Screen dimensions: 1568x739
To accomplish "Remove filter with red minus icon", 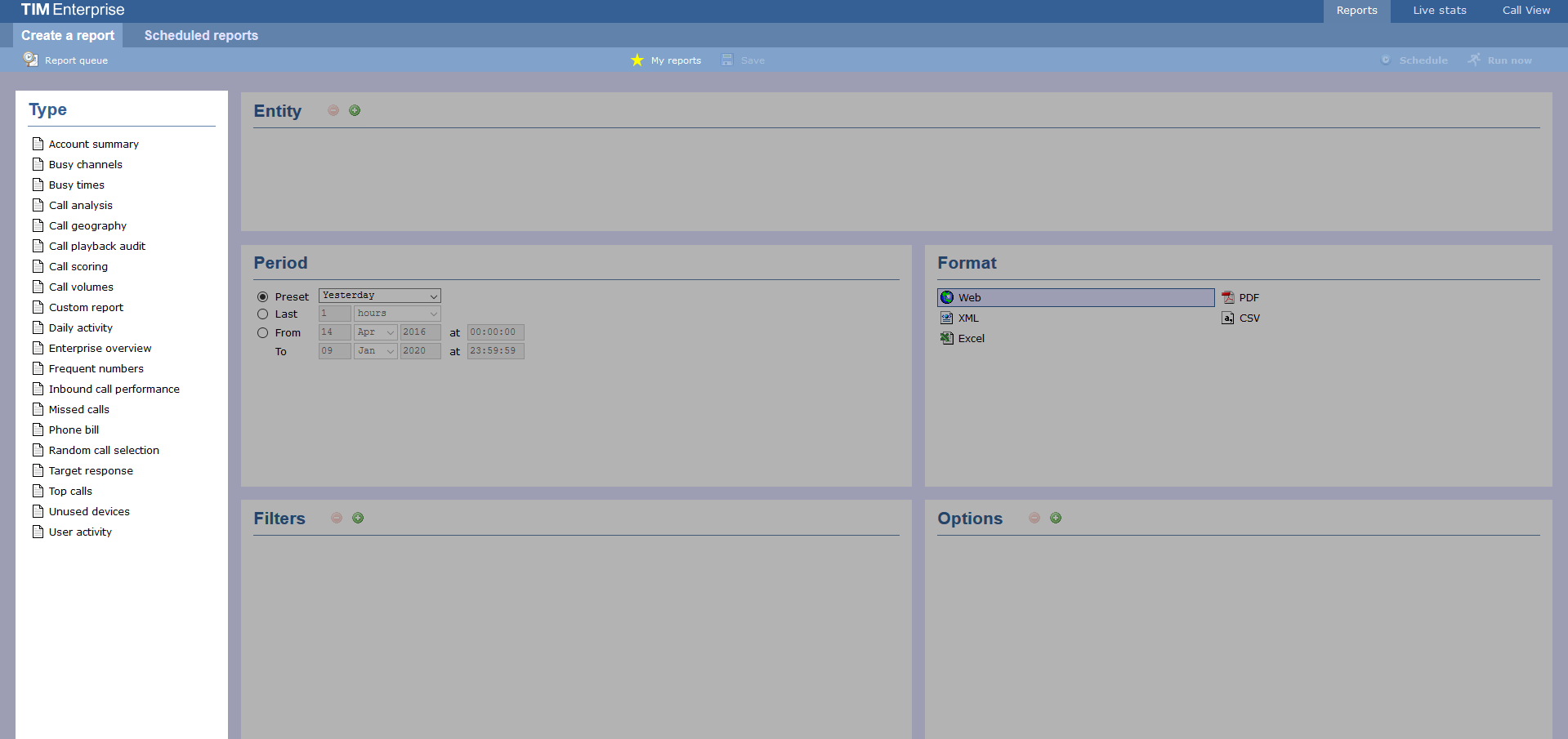I will coord(337,518).
